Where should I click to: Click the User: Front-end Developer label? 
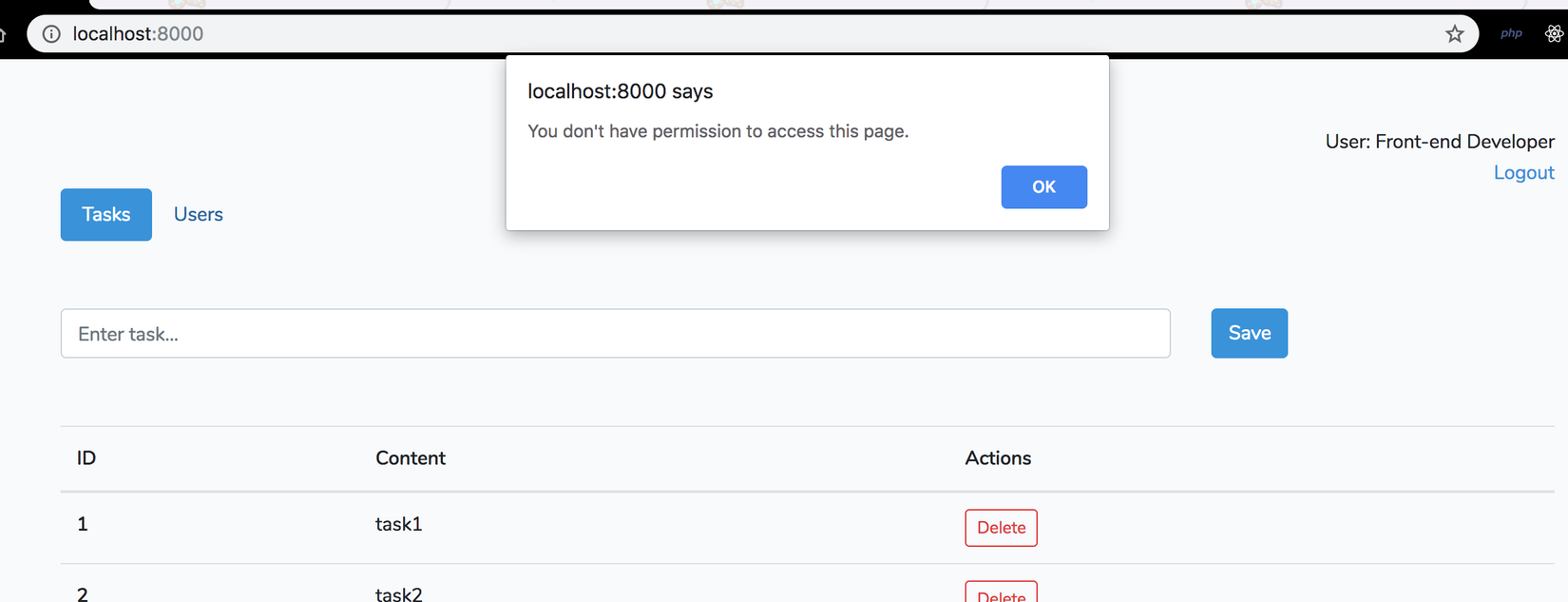pyautogui.click(x=1439, y=142)
